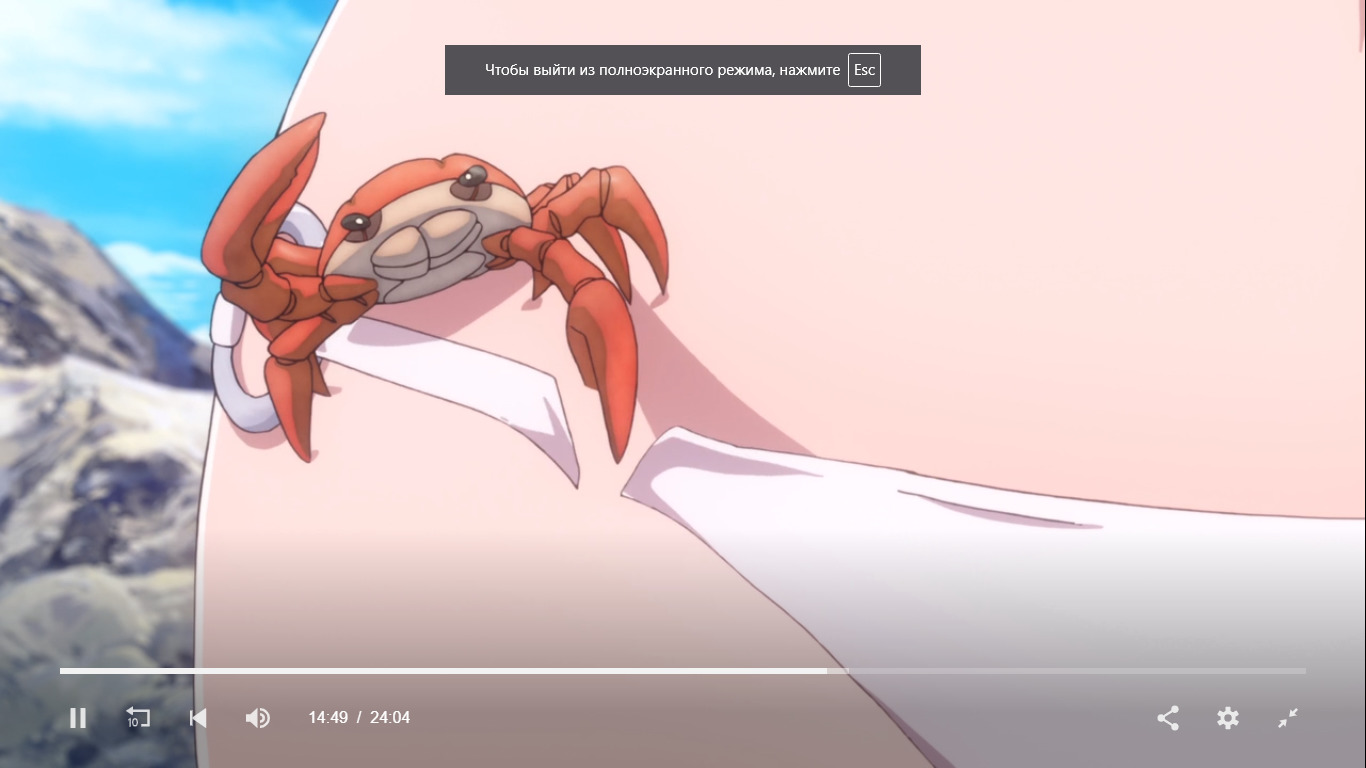
Task: Open the share options
Action: 1167,718
